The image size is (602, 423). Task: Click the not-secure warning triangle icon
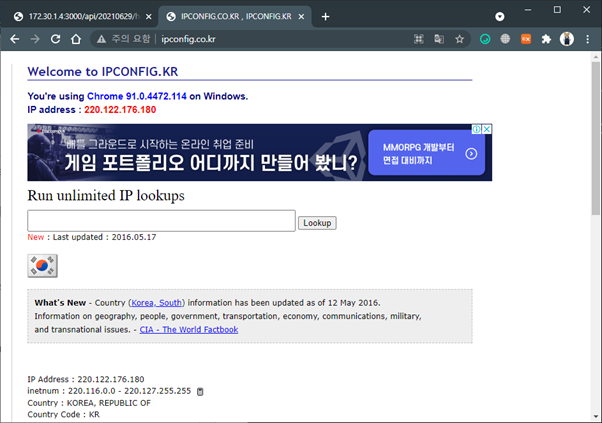coord(101,39)
